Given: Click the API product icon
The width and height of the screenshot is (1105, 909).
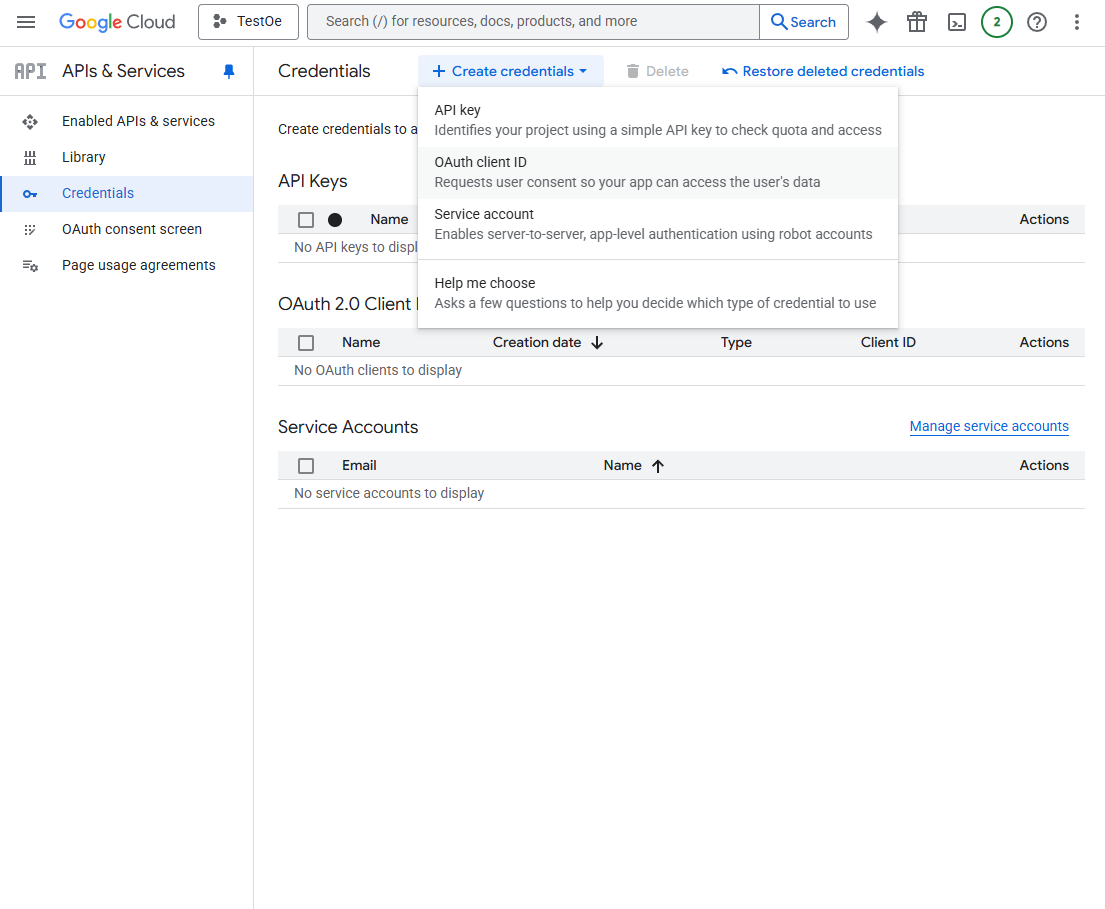Looking at the screenshot, I should (x=30, y=71).
